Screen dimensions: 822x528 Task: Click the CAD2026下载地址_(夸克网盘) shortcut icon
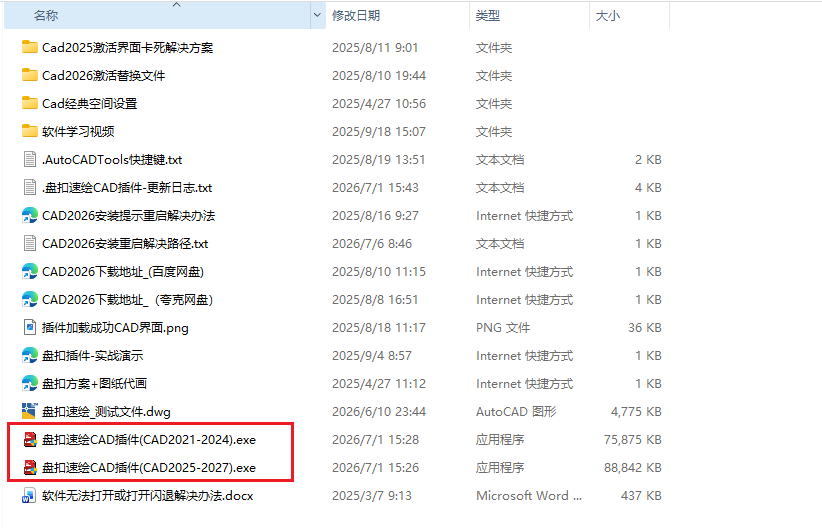[x=29, y=299]
